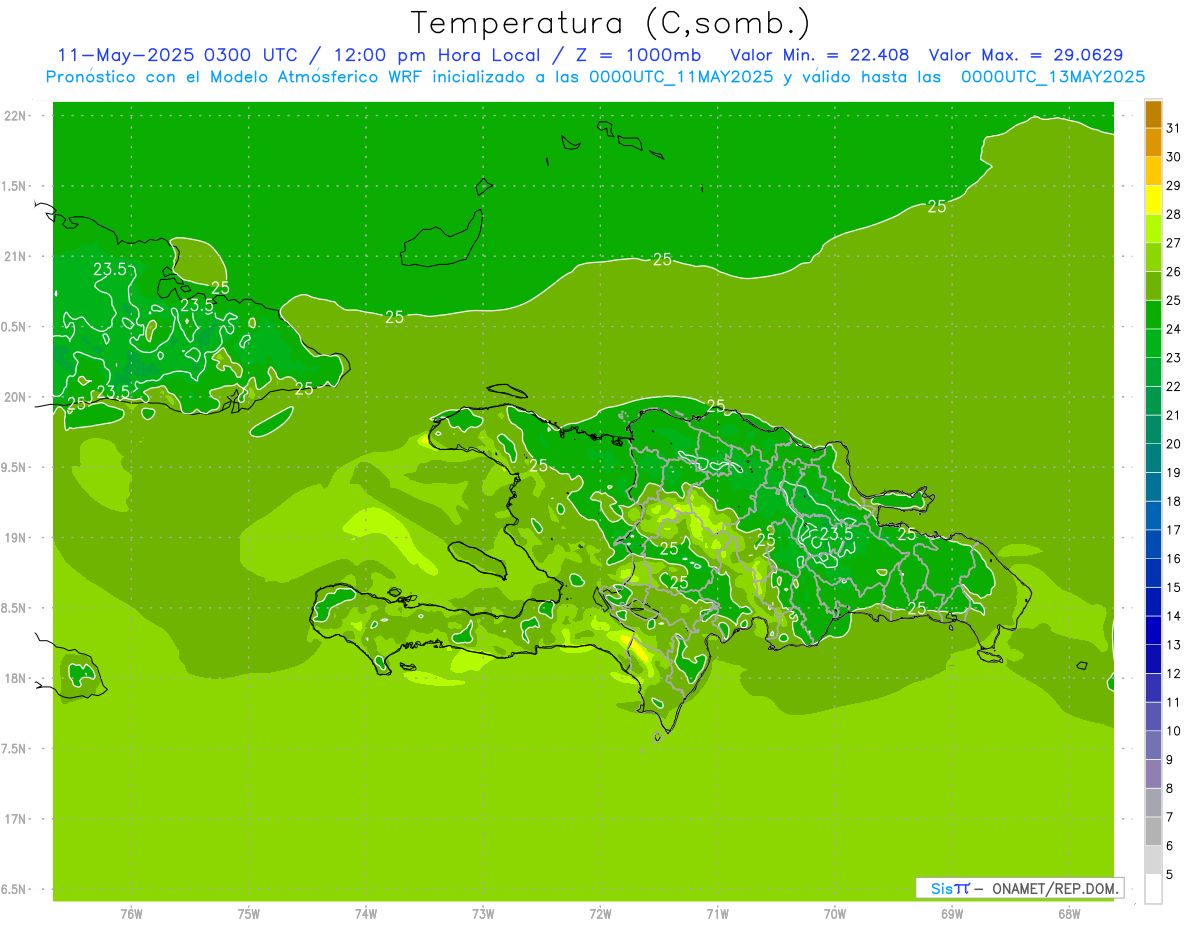Click the "8" value on the color scale
The width and height of the screenshot is (1200, 927).
point(1170,789)
